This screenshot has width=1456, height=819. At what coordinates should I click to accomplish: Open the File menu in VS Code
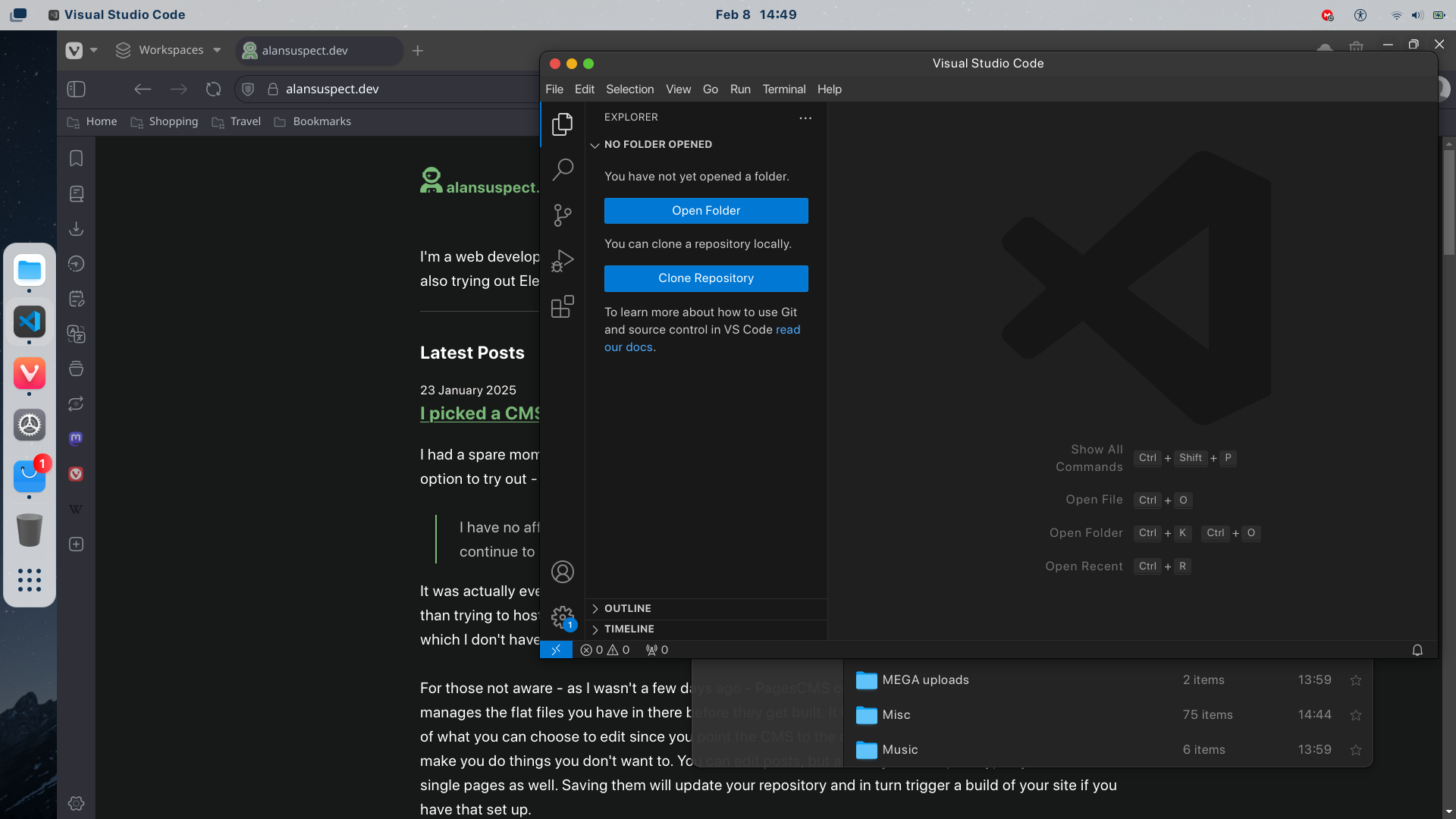(x=554, y=89)
